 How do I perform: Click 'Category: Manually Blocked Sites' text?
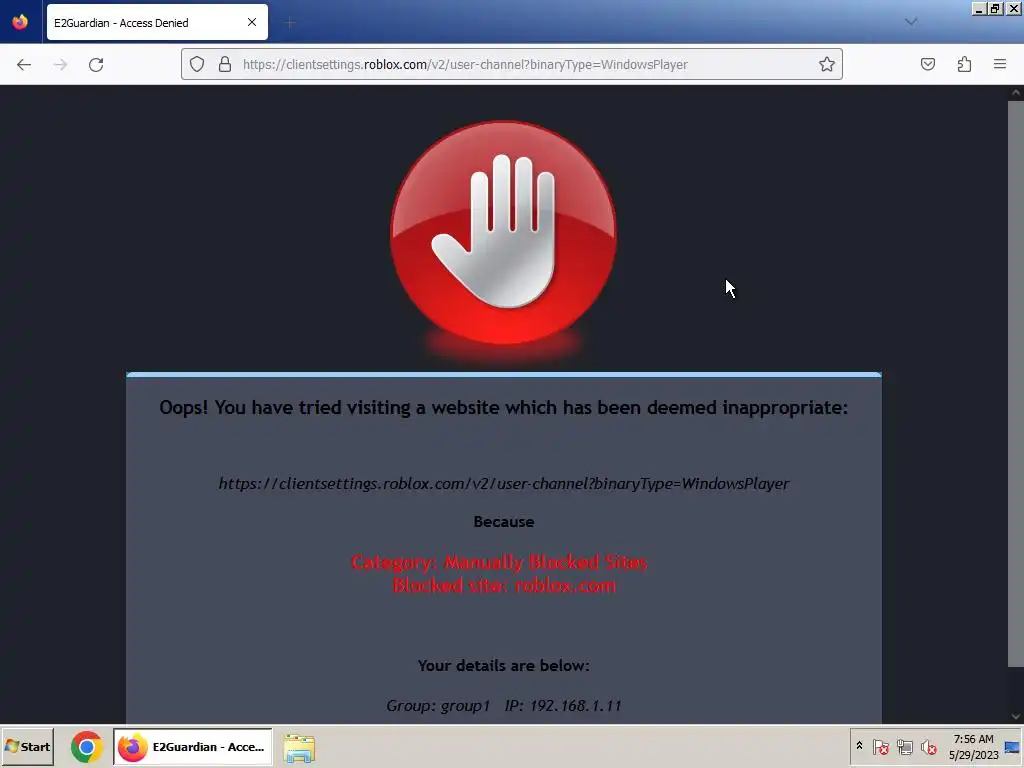tap(499, 562)
